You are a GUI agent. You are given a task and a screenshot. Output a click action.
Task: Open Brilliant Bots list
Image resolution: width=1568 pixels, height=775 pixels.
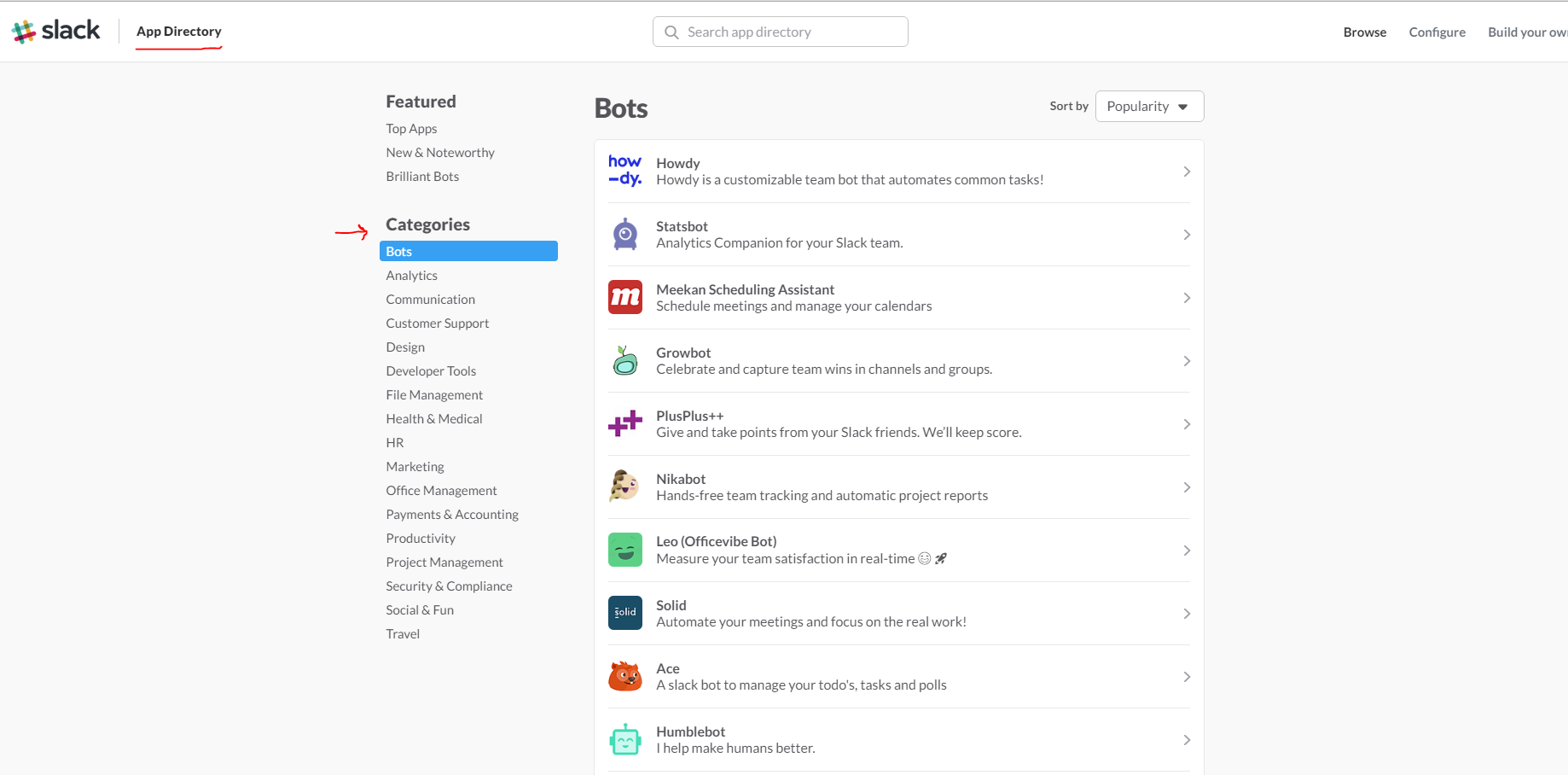tap(422, 177)
